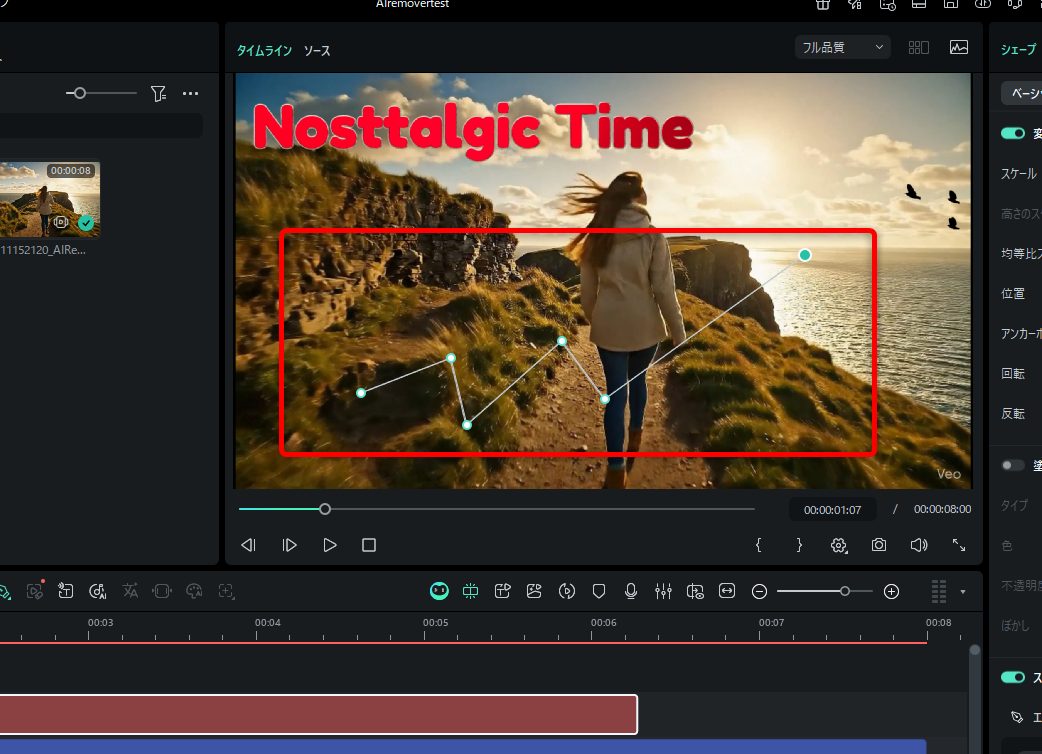Screen dimensions: 1042x754
Task: Open the filter icon in media panel
Action: 158,93
